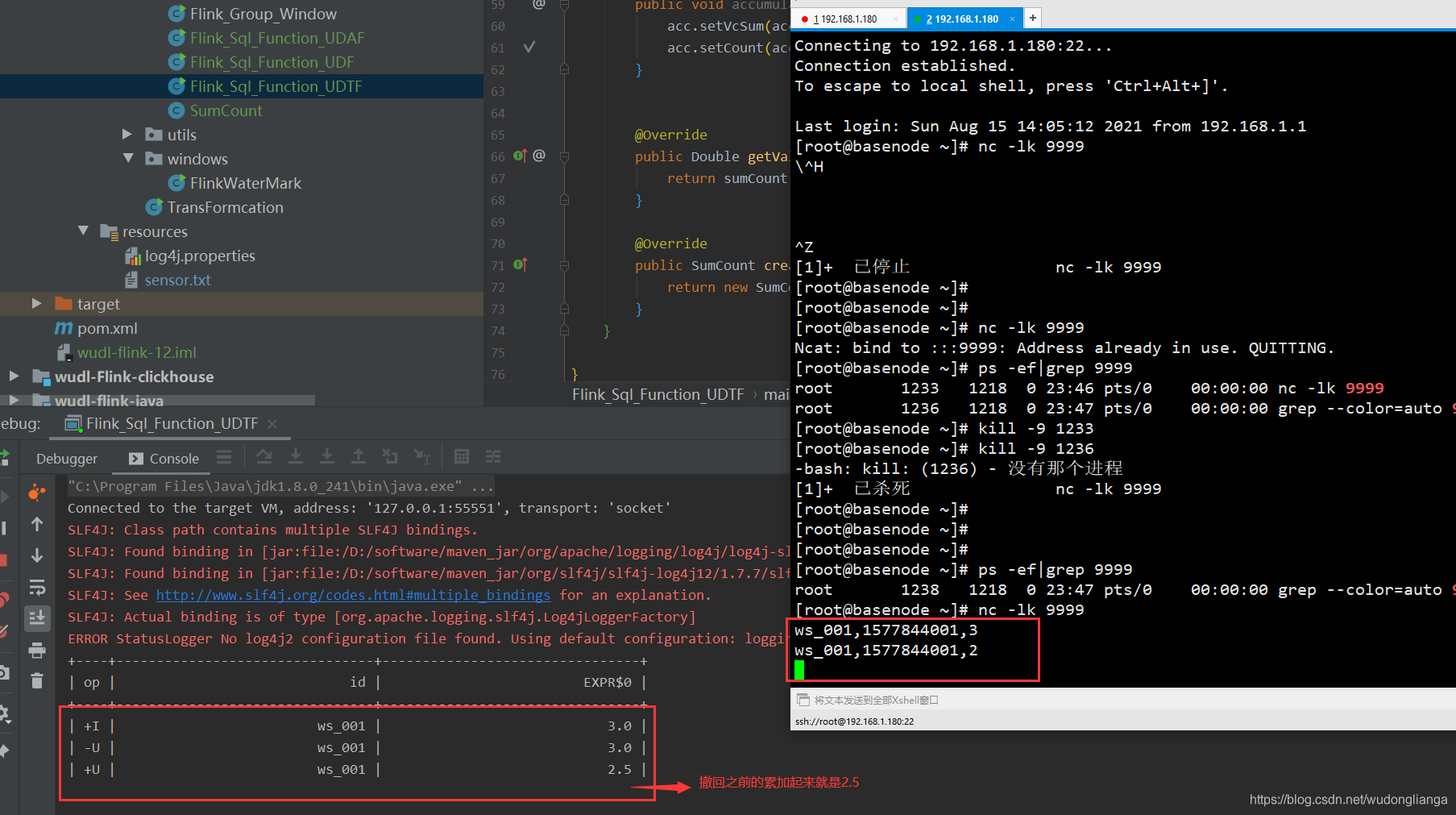Open SumCount class in project tree
The width and height of the screenshot is (1456, 815).
pos(226,110)
